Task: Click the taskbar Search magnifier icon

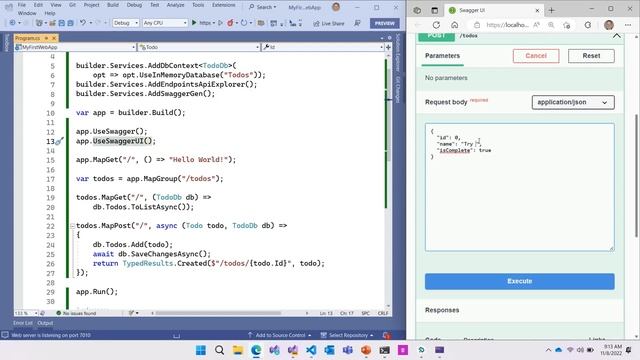Action: (x=219, y=350)
